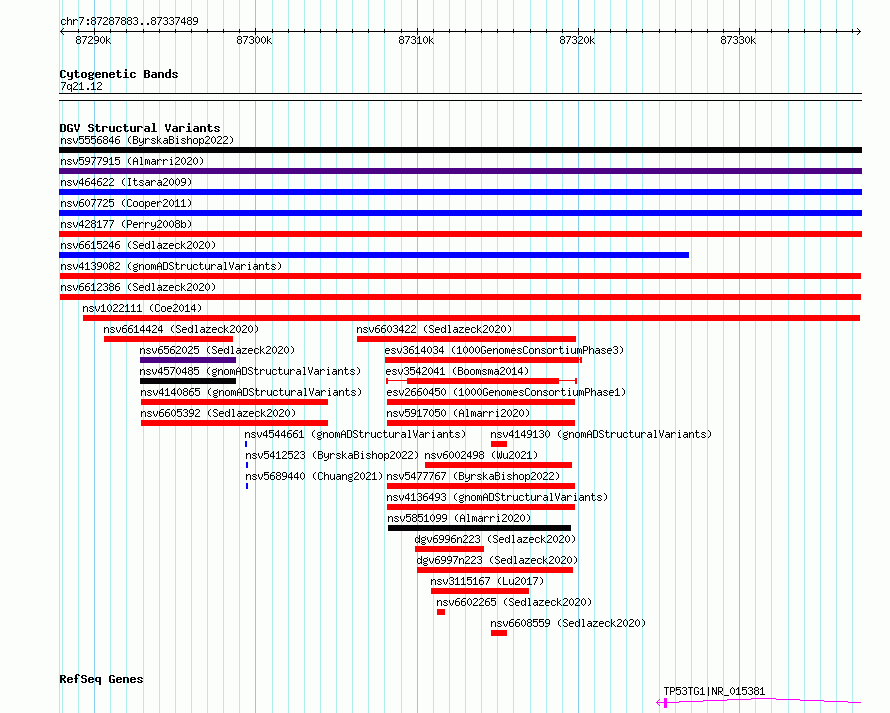Select the blue nsv464622 variant bar

click(460, 192)
